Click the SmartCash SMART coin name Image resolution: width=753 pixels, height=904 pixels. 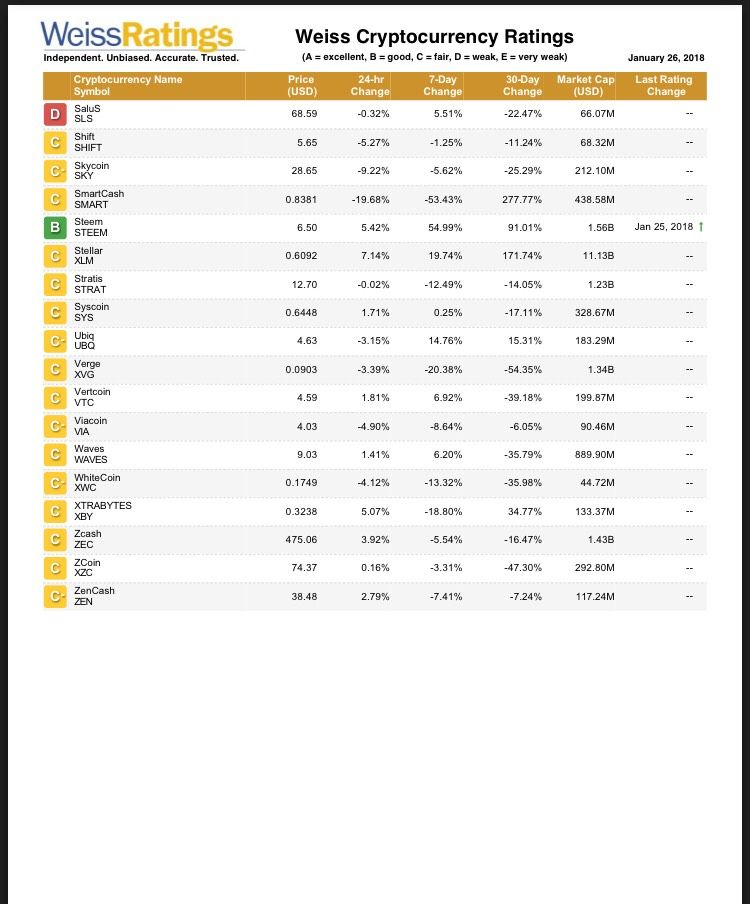pyautogui.click(x=99, y=199)
